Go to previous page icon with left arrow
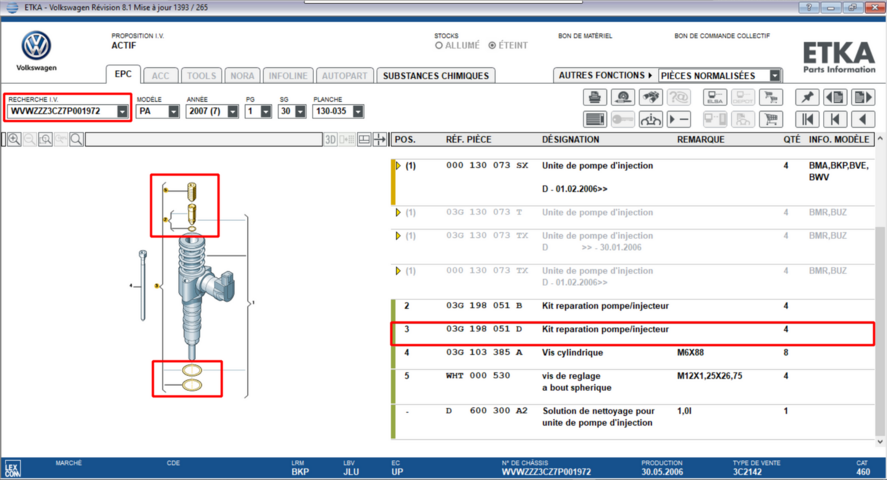Image resolution: width=887 pixels, height=480 pixels. pyautogui.click(x=835, y=97)
